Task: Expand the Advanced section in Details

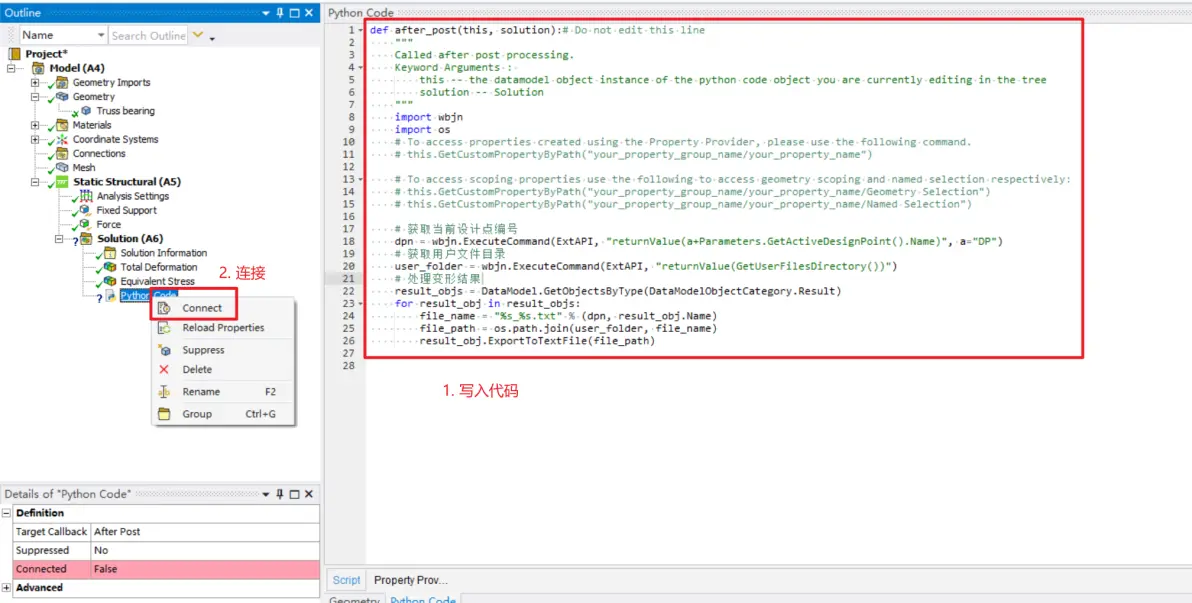Action: [7, 588]
